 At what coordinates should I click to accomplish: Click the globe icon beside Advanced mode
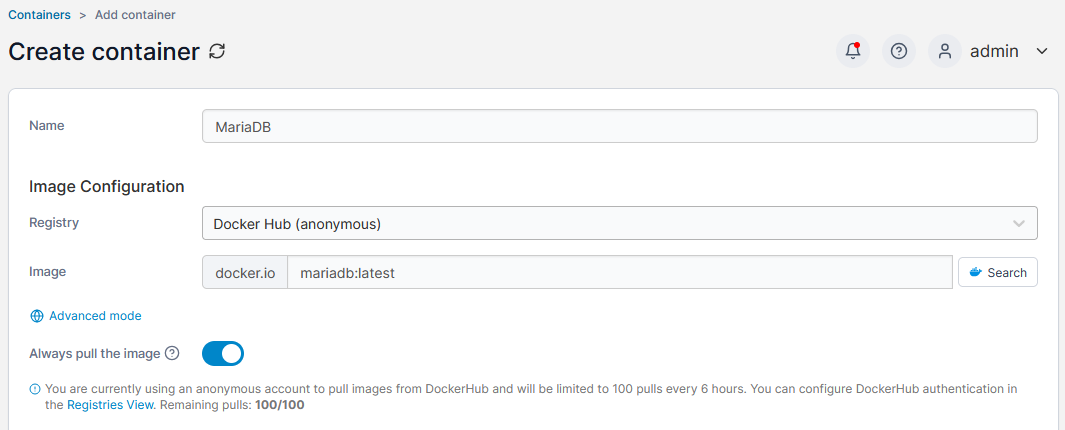[x=37, y=316]
